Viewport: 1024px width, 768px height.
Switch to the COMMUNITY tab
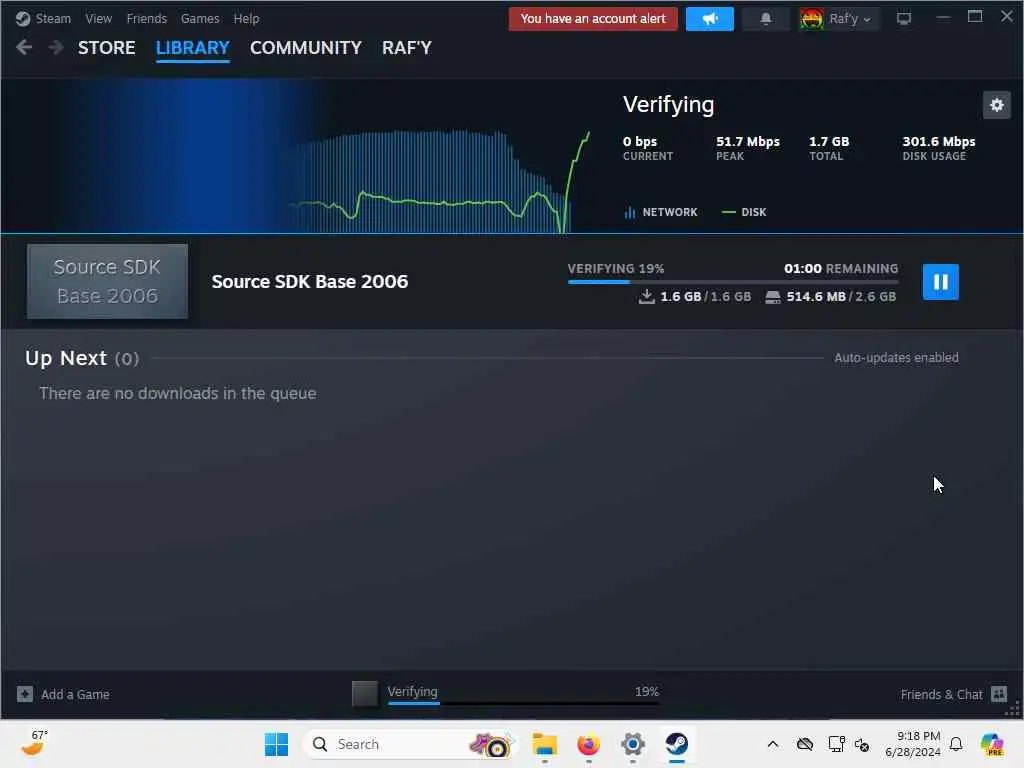pos(306,48)
